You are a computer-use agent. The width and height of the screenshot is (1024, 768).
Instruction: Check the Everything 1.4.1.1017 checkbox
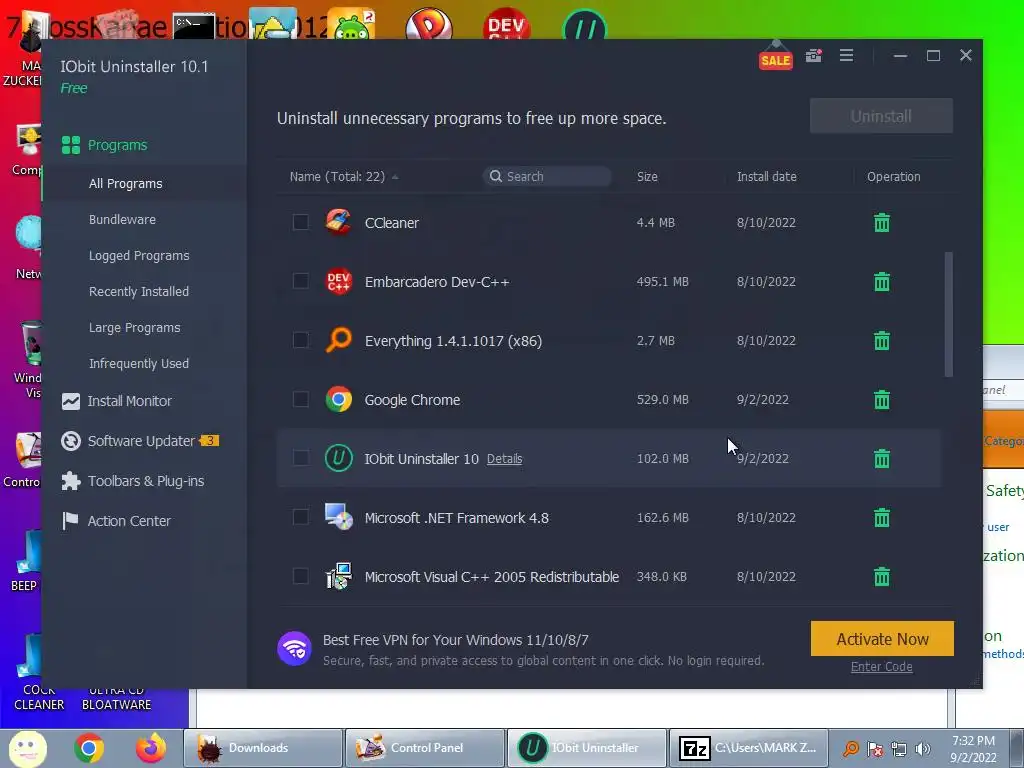click(300, 340)
